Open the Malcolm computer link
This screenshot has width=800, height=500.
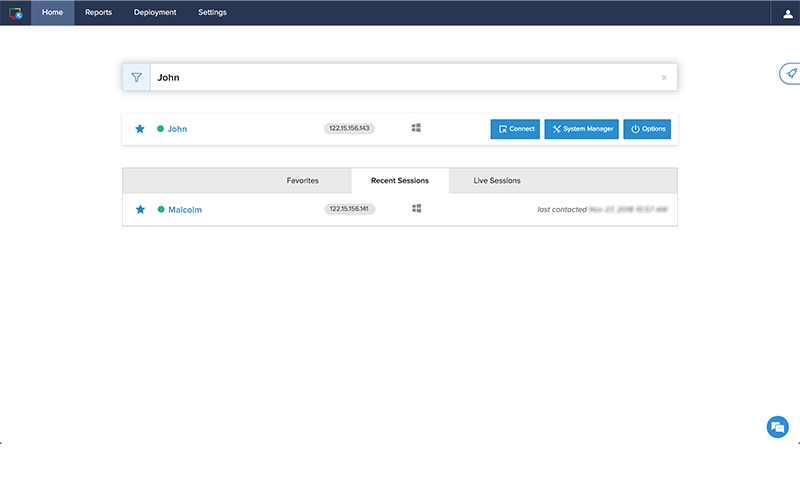[x=185, y=210]
